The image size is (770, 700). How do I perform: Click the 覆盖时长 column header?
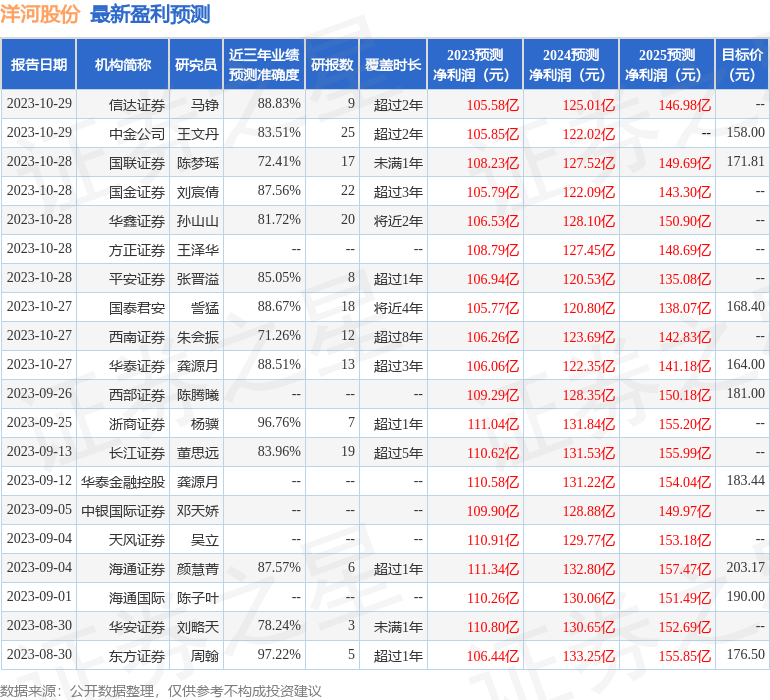[x=393, y=64]
